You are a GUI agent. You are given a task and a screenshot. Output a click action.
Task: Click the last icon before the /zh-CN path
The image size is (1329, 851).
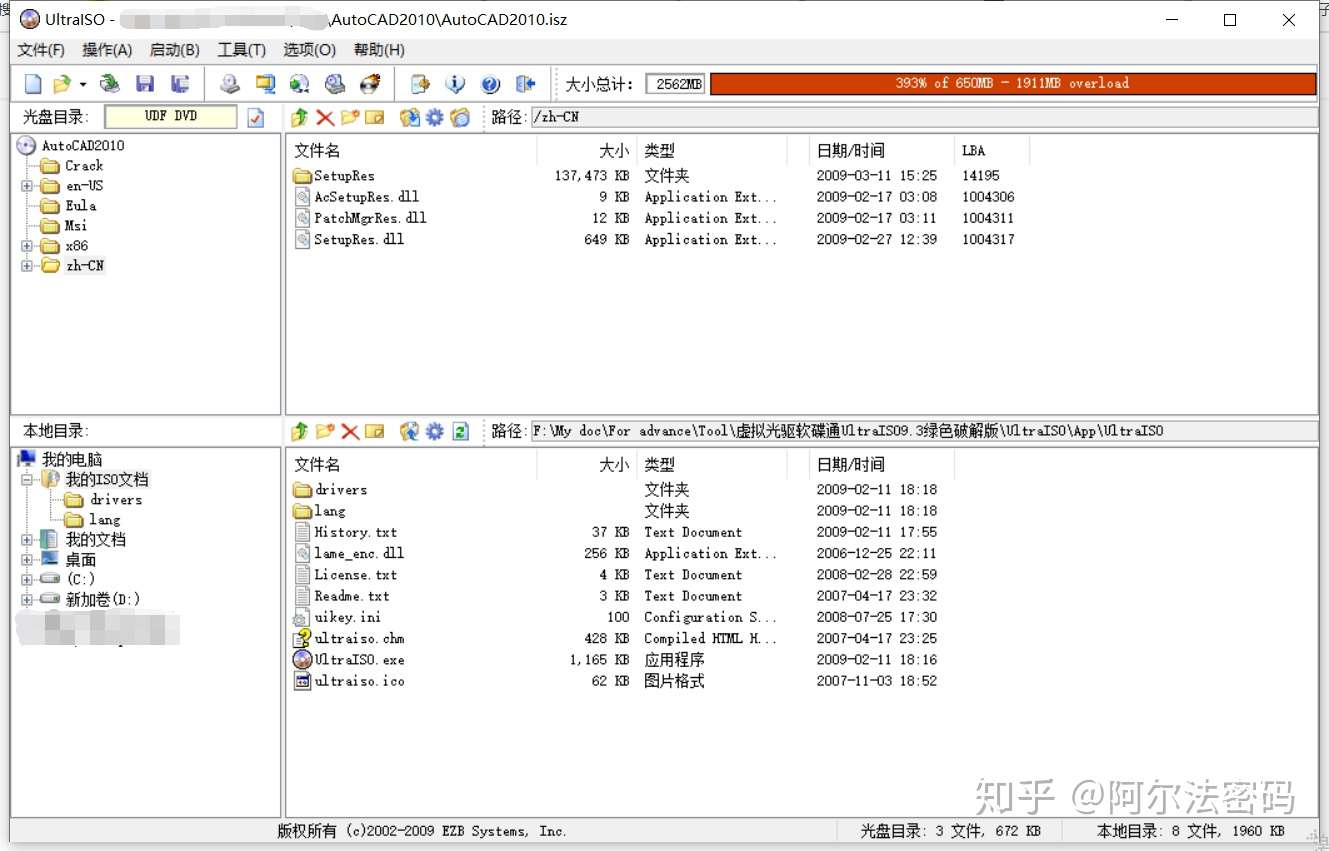point(460,118)
